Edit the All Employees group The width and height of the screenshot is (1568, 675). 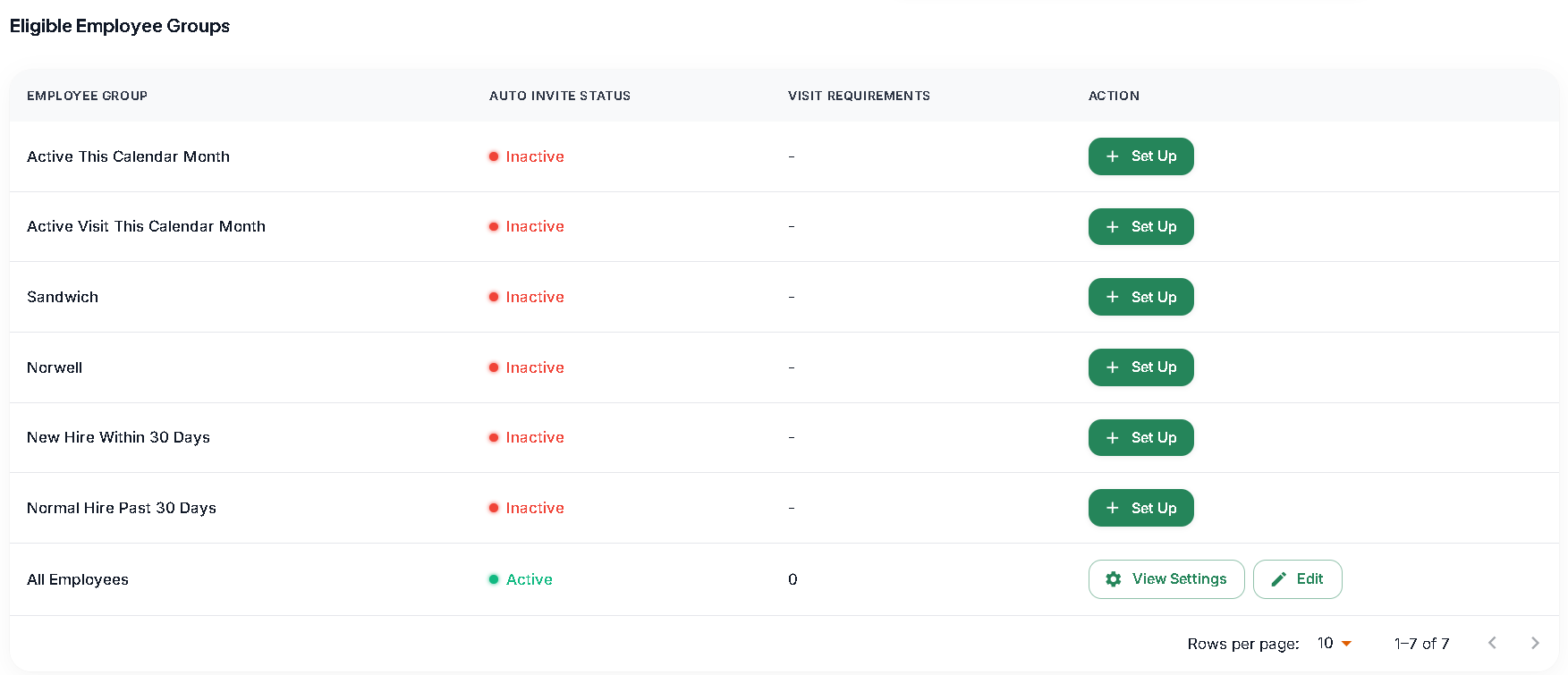[x=1298, y=579]
